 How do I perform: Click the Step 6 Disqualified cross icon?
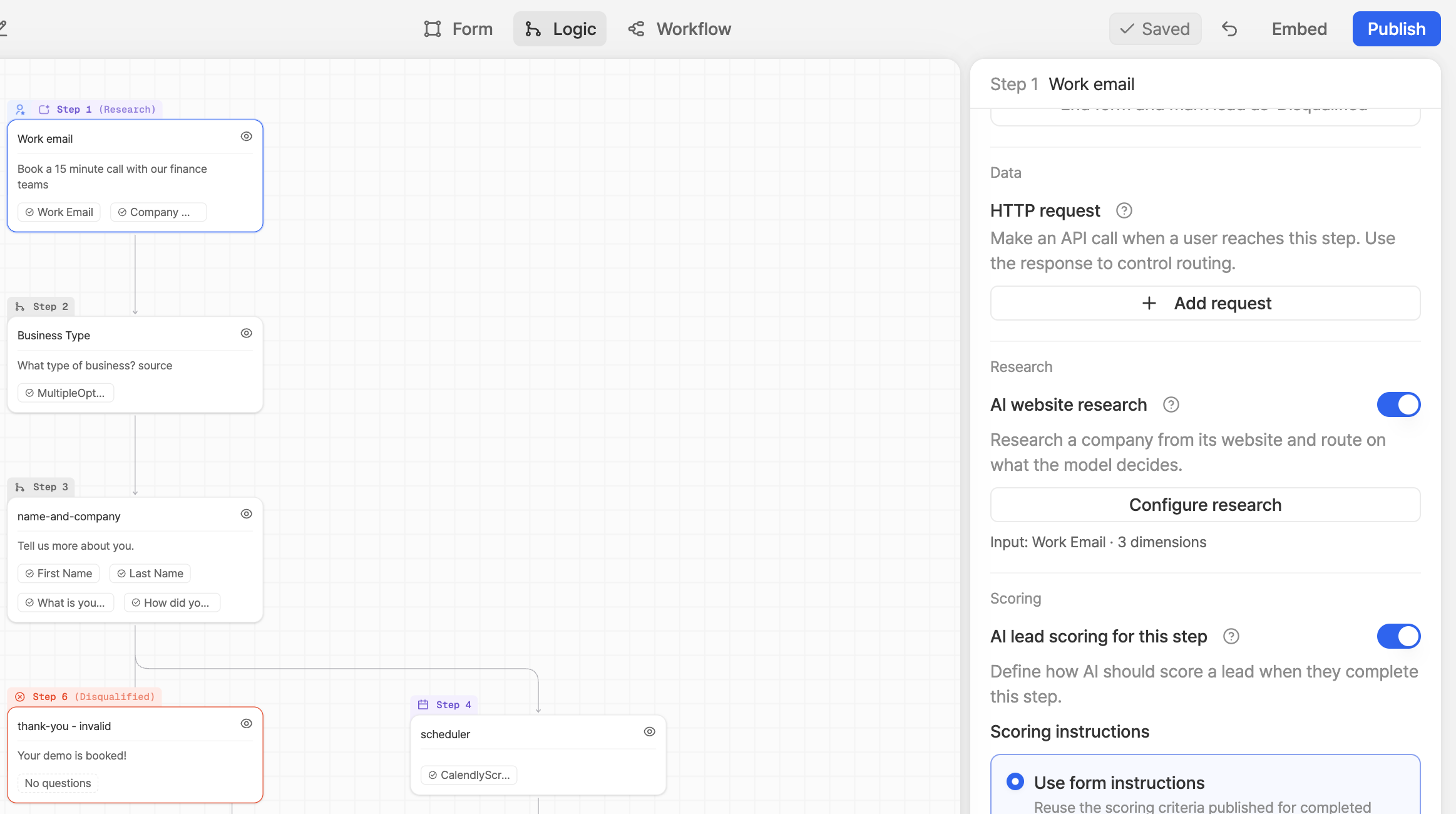[x=20, y=697]
